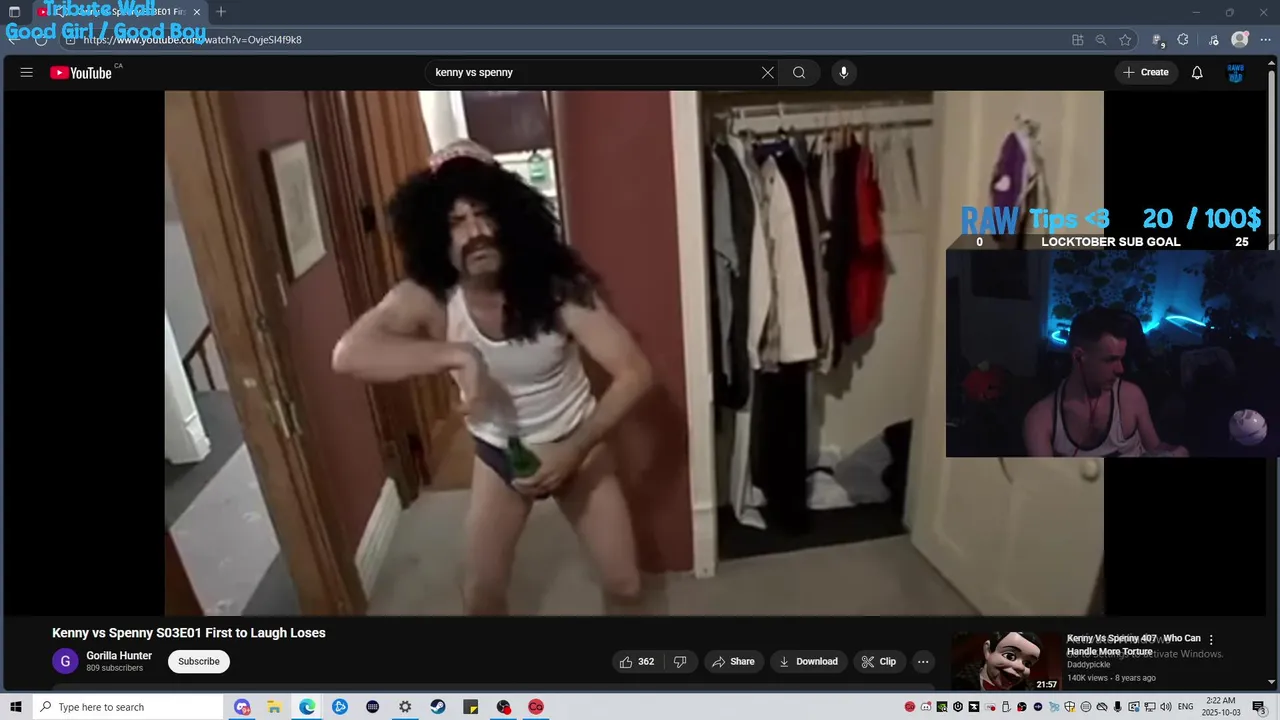
Task: Open the browser extensions puzzle icon
Action: coord(1183,40)
